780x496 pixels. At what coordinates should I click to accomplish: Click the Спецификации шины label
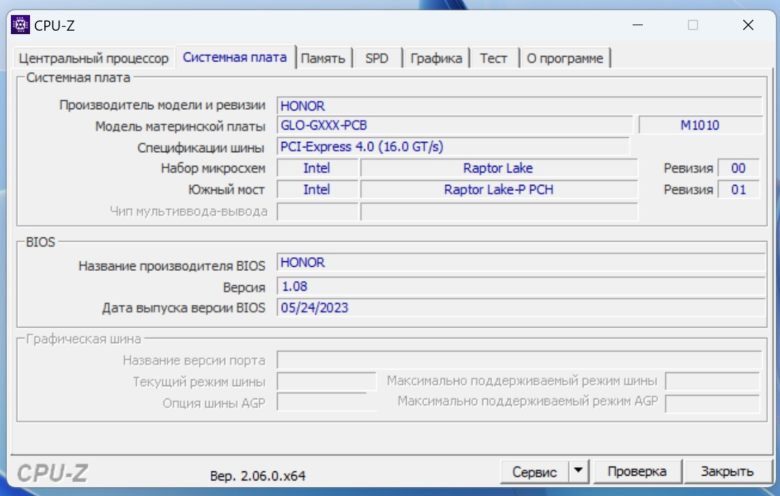[200, 148]
